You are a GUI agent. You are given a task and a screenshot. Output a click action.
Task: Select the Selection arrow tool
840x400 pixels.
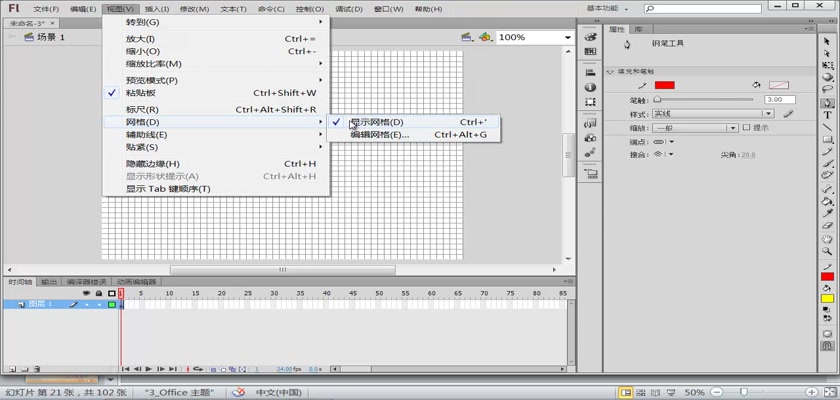click(x=827, y=41)
